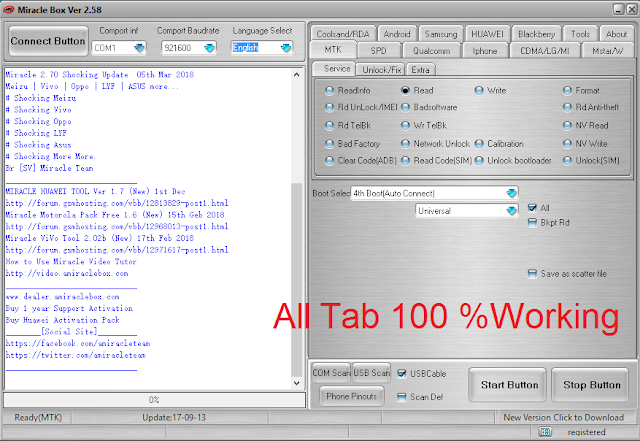Open the Tools tab
The height and width of the screenshot is (441, 640).
pos(580,34)
